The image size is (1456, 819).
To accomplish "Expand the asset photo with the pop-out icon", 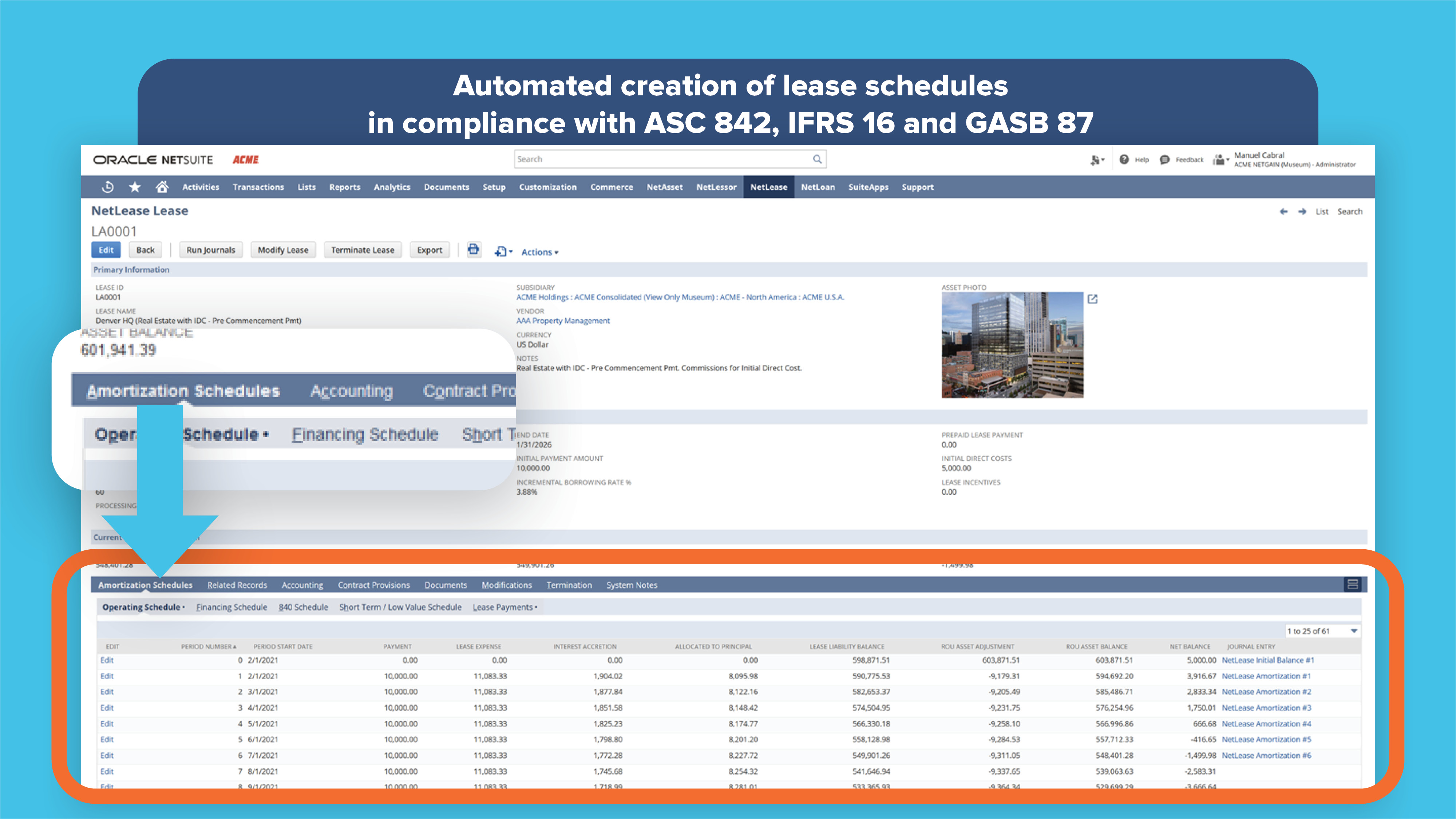I will click(x=1093, y=299).
